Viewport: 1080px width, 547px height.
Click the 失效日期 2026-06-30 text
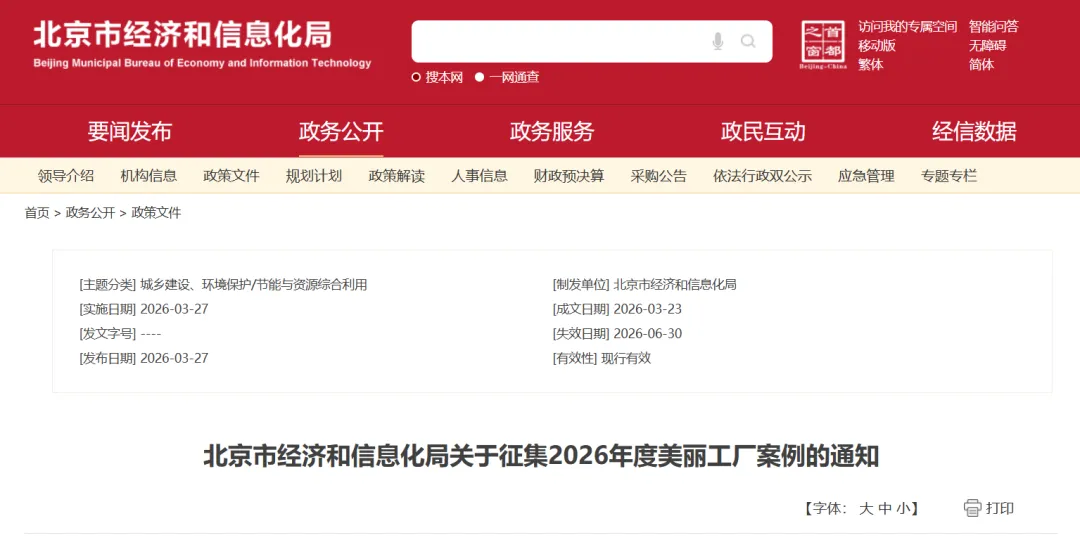pyautogui.click(x=617, y=334)
